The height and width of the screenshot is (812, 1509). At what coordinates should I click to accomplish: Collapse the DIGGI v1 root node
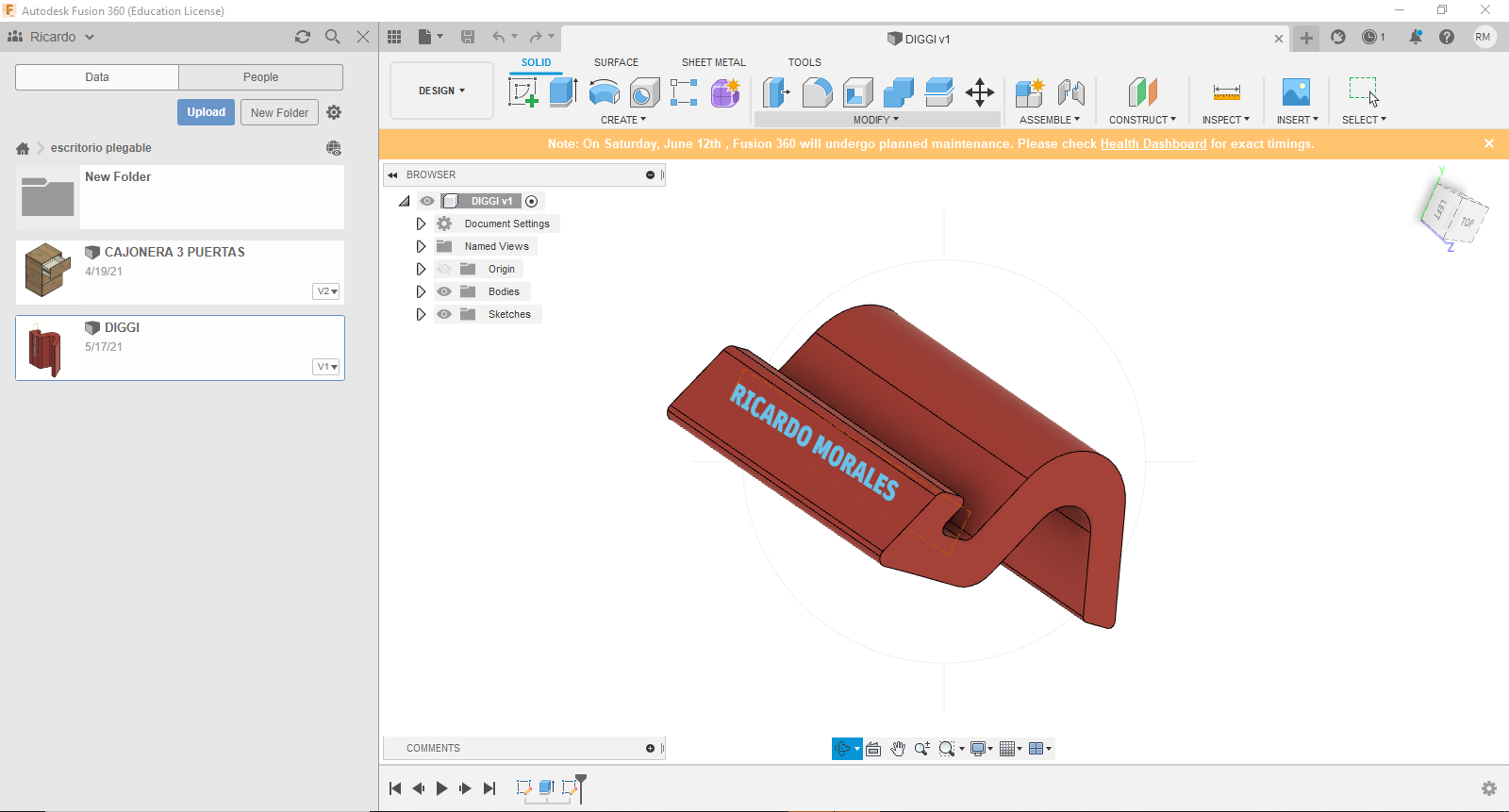(x=405, y=201)
